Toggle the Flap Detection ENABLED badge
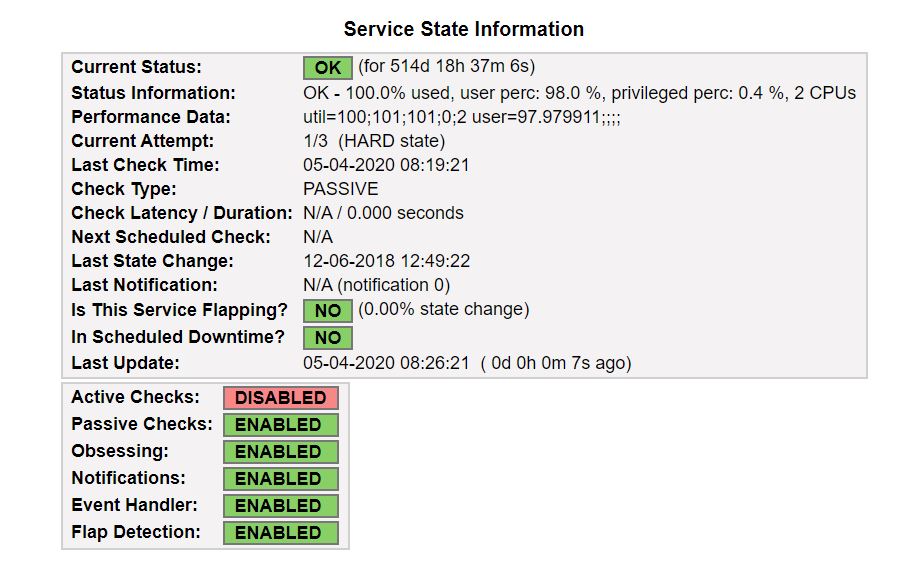The image size is (905, 563). pyautogui.click(x=280, y=533)
